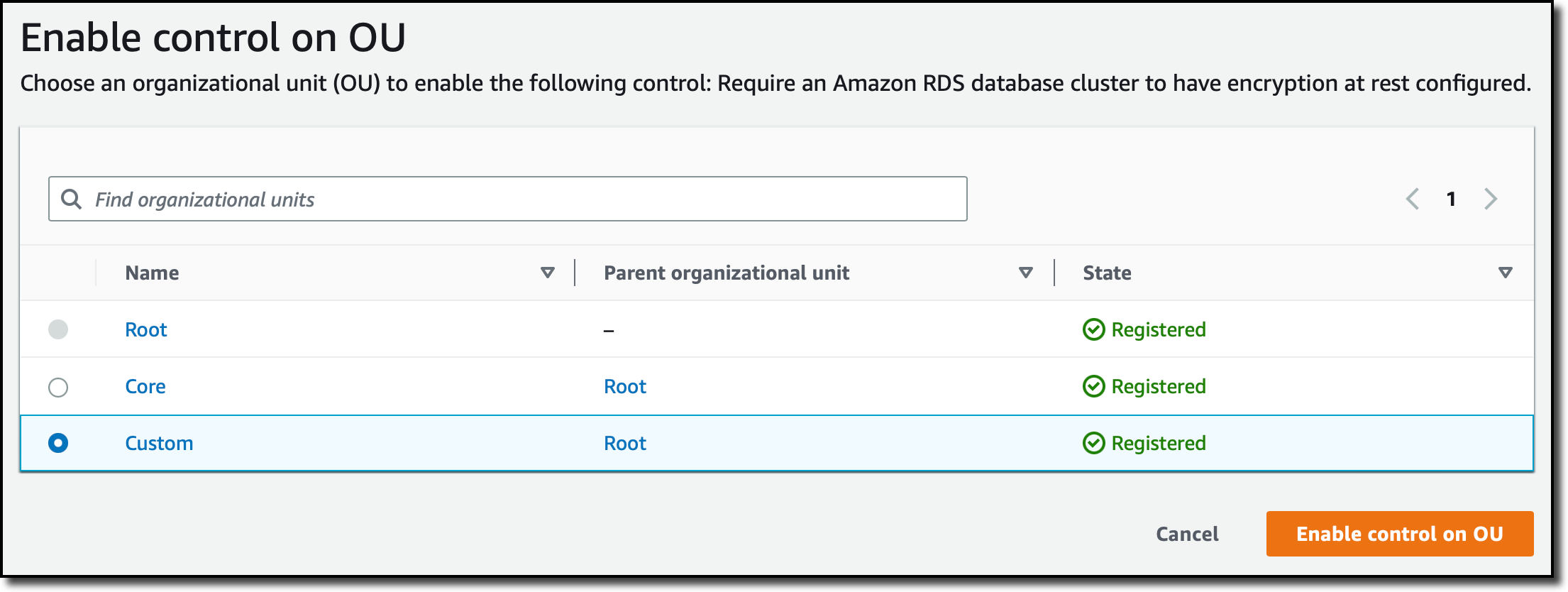Click the Name column header
Viewport: 1568px width, 592px height.
point(152,273)
